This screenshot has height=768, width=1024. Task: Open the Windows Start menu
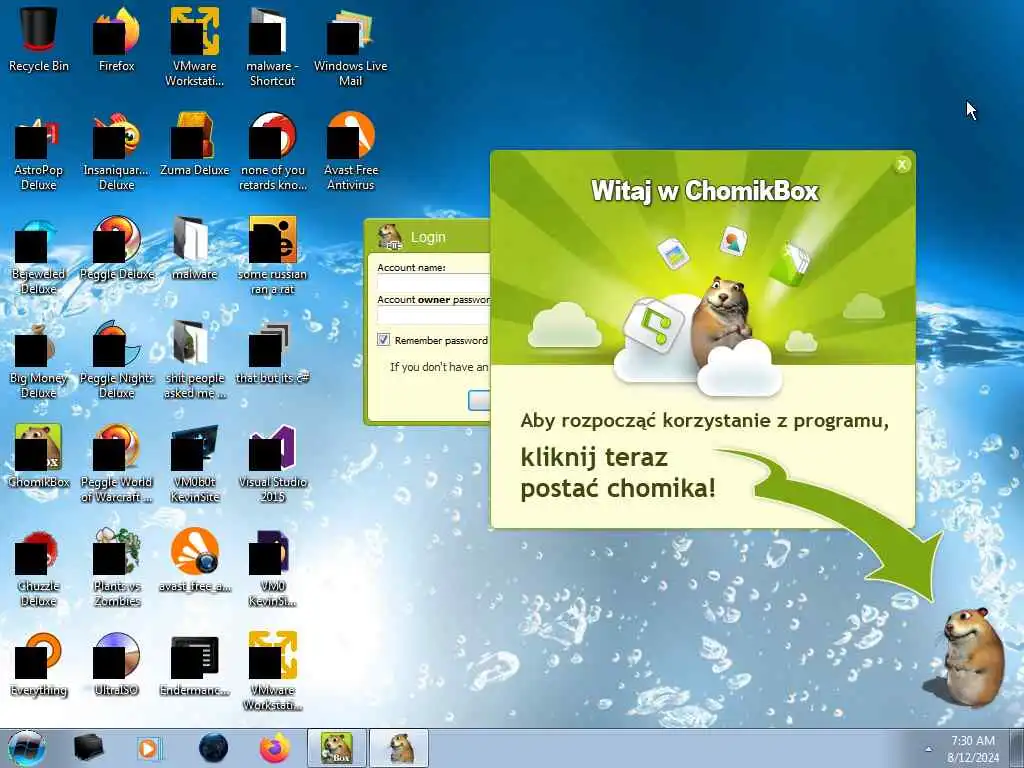point(27,748)
